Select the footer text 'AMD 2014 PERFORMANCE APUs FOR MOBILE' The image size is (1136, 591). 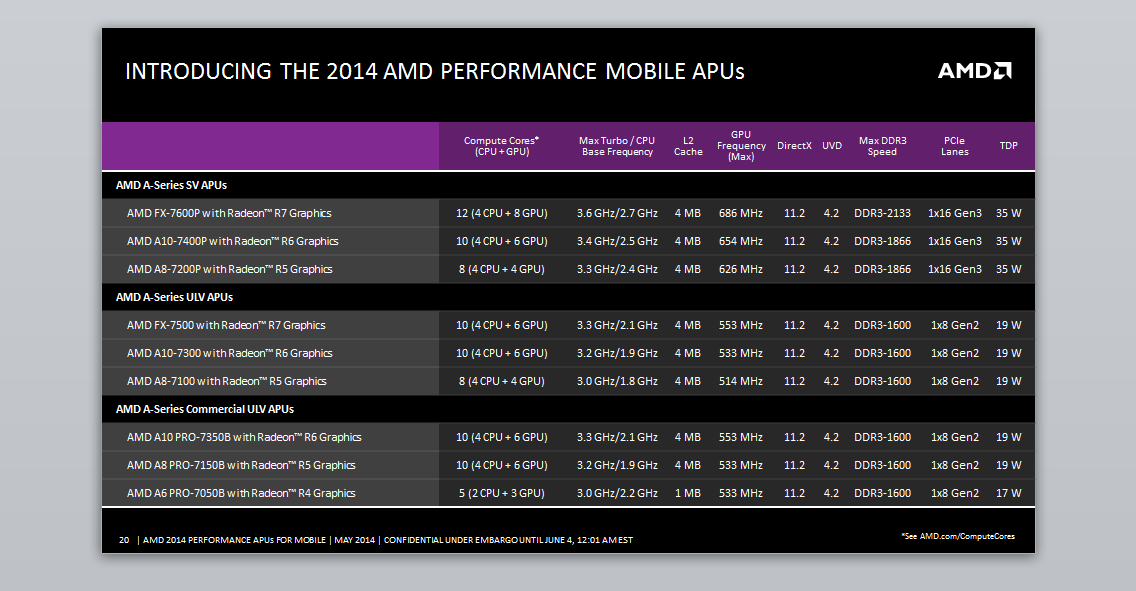234,540
